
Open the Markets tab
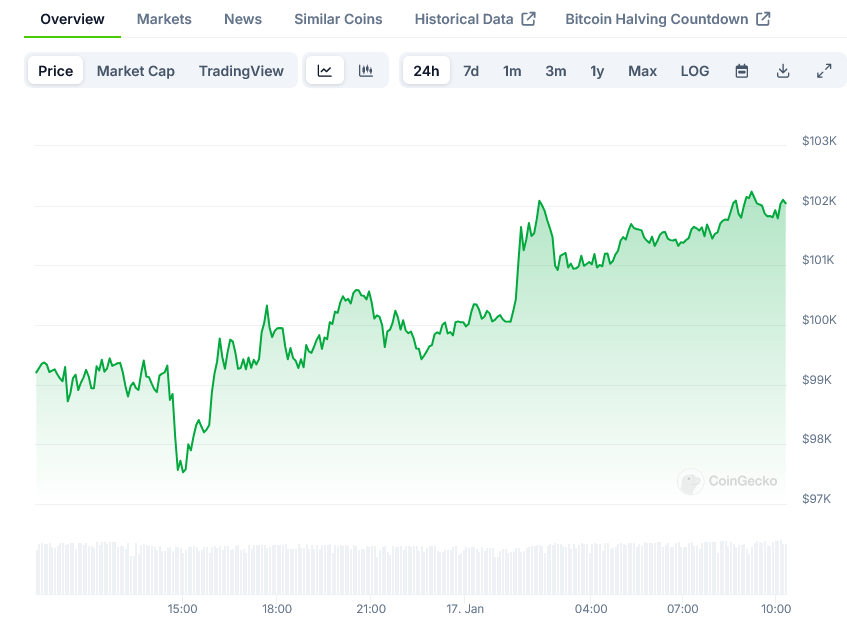coord(164,19)
